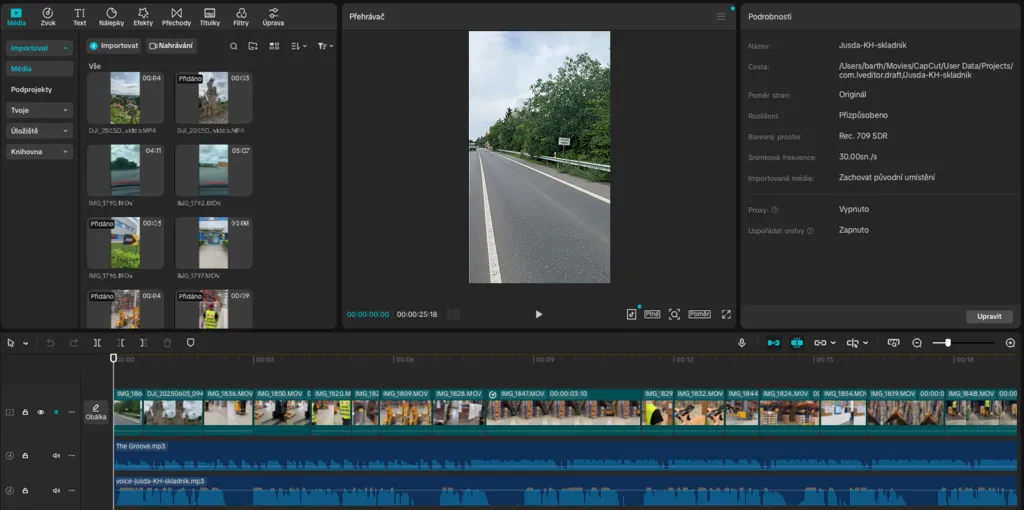Expand the Knihovna library dropdown
1024x510 pixels.
click(39, 152)
